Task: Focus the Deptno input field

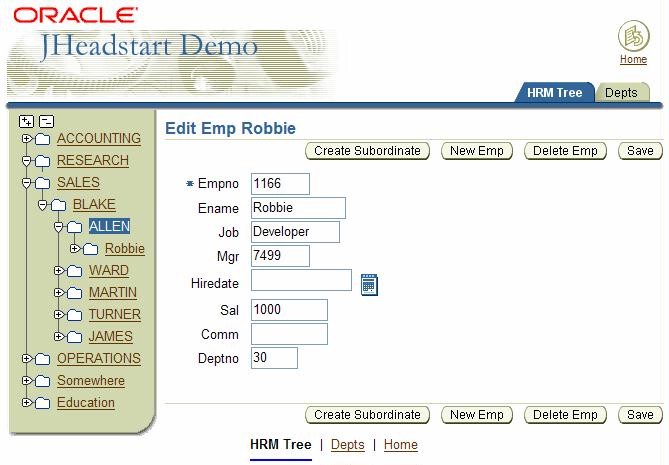Action: tap(274, 358)
